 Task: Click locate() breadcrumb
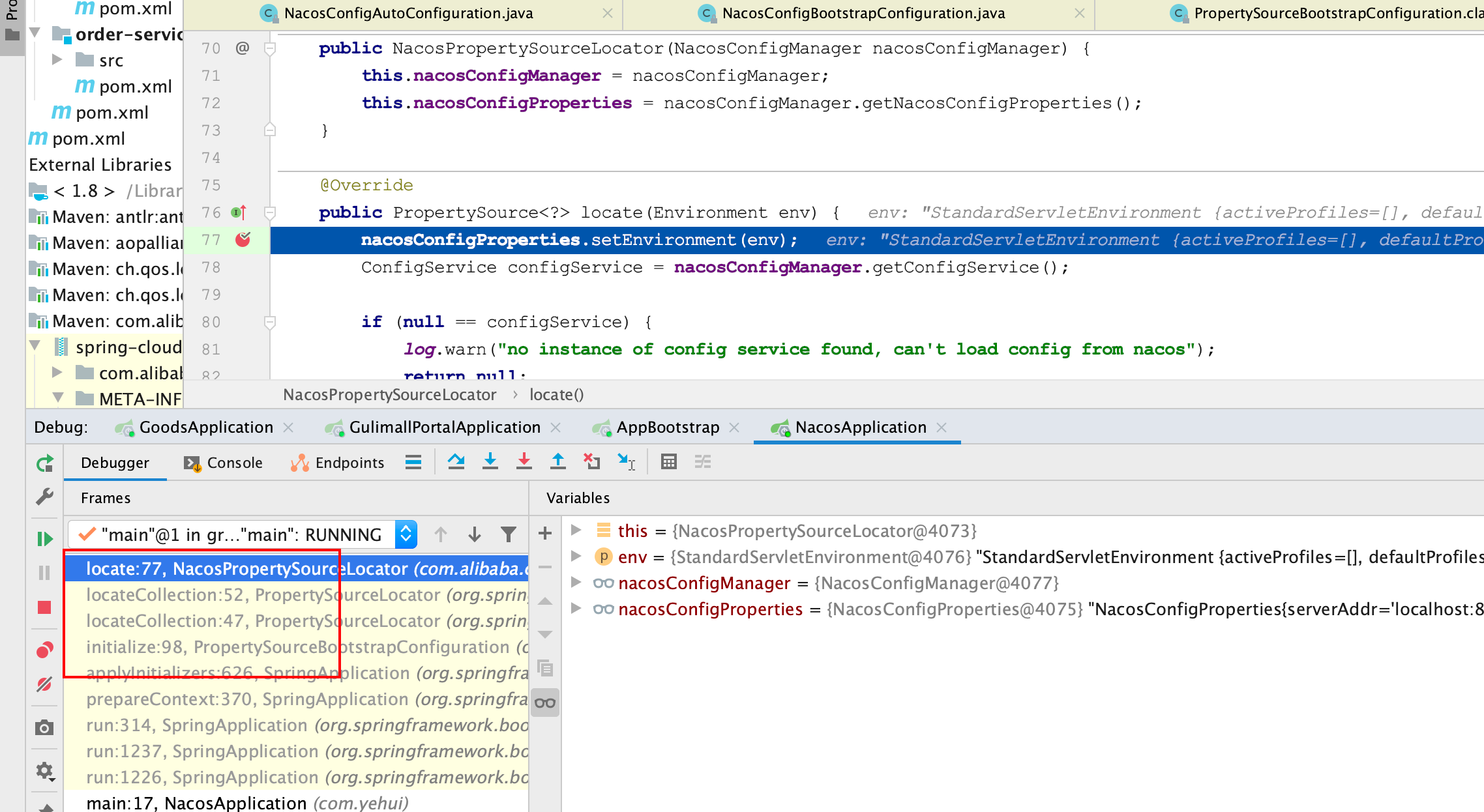(556, 395)
